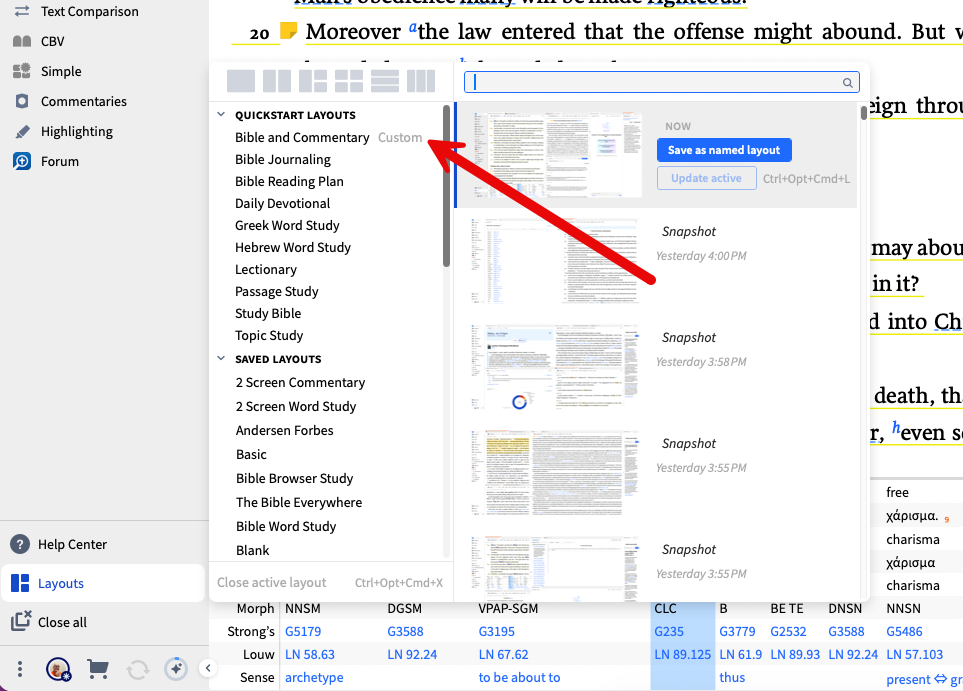The height and width of the screenshot is (691, 963).
Task: Open Louw-Nida LN 89.125 link
Action: [x=682, y=655]
